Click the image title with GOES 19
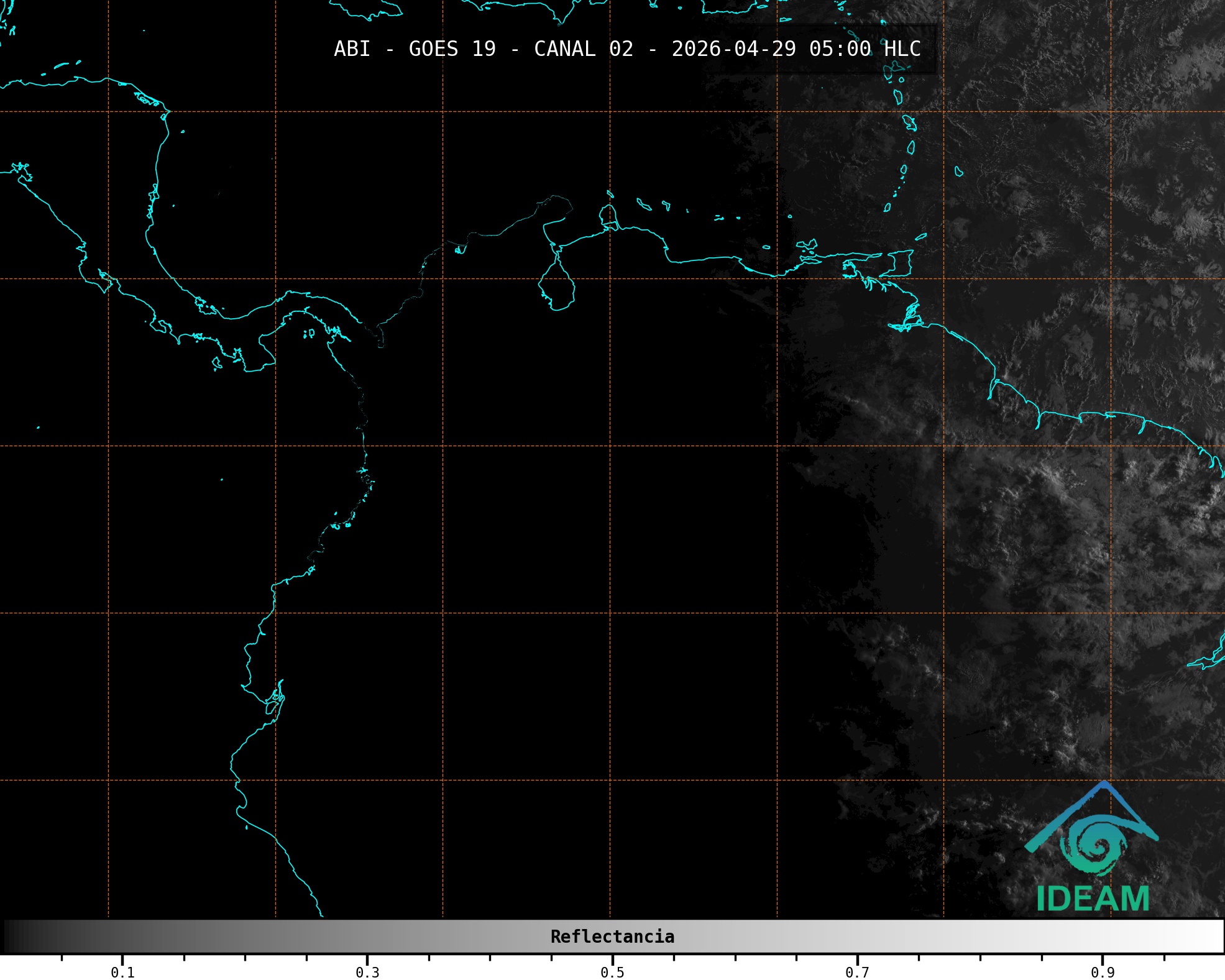 pyautogui.click(x=626, y=49)
